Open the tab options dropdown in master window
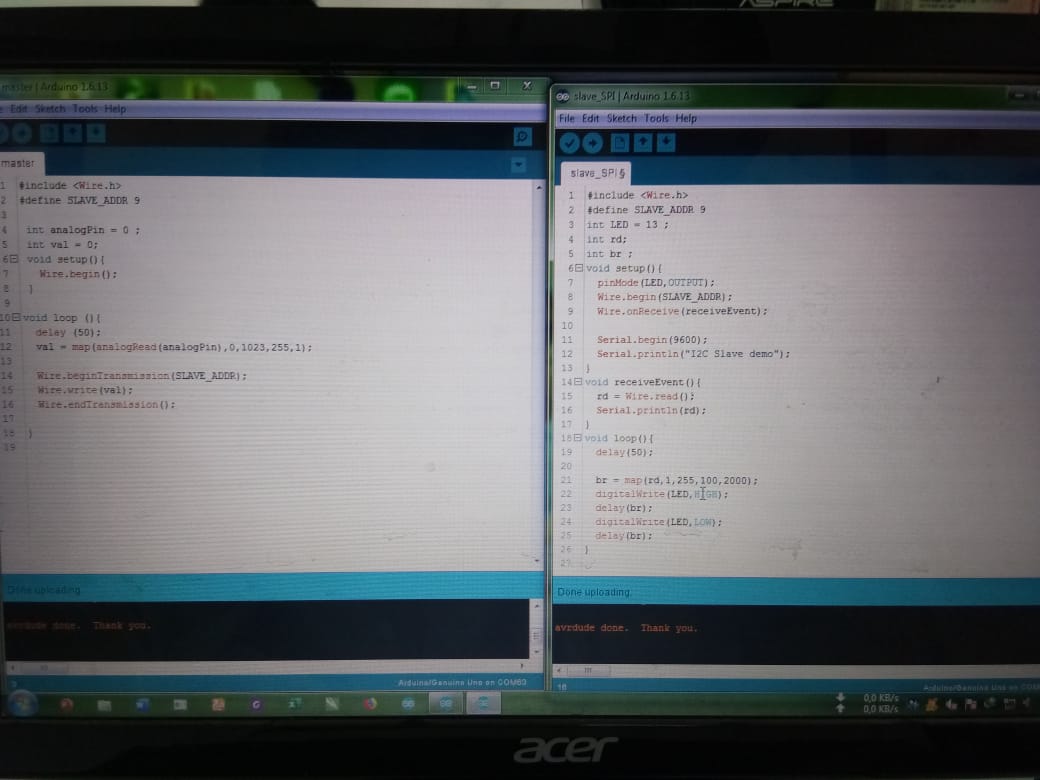This screenshot has width=1040, height=780. click(x=519, y=164)
